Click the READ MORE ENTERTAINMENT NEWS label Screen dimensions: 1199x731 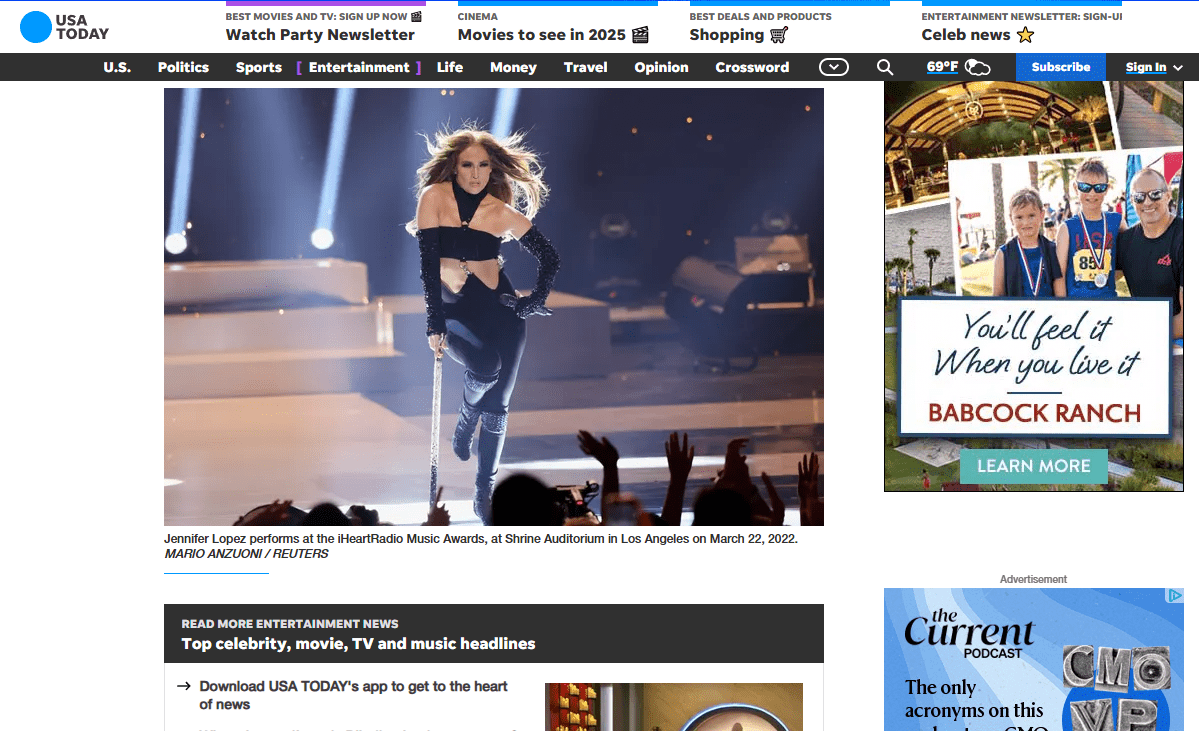[290, 624]
